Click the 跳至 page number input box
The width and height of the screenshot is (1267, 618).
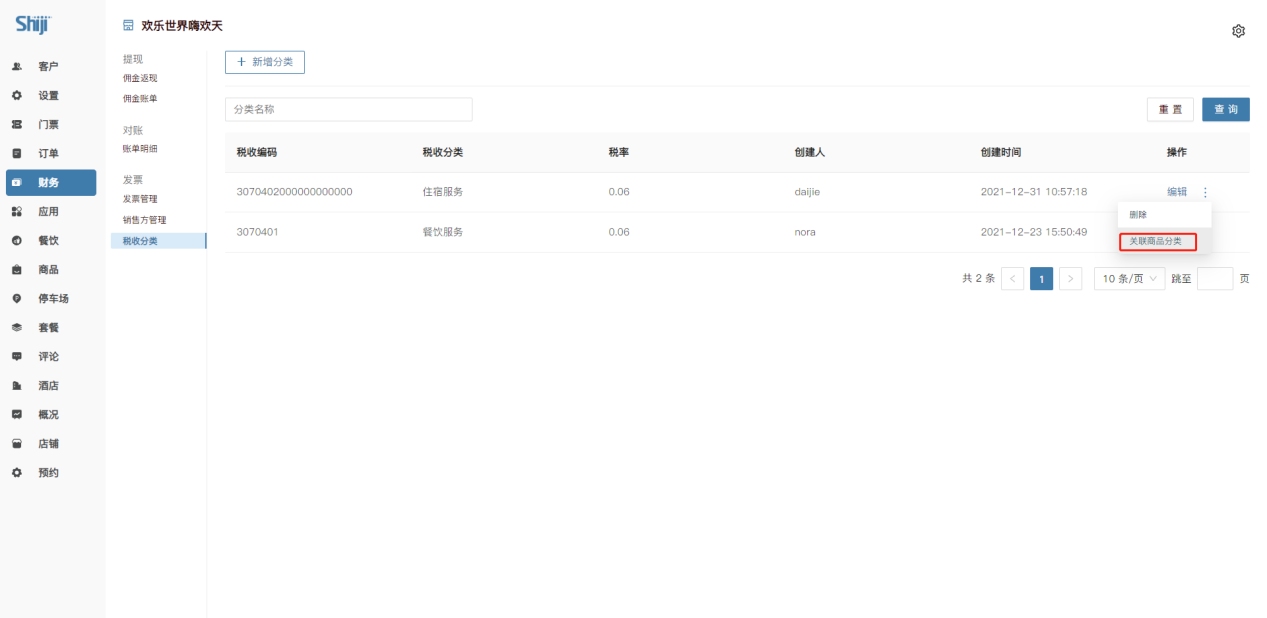(1215, 279)
